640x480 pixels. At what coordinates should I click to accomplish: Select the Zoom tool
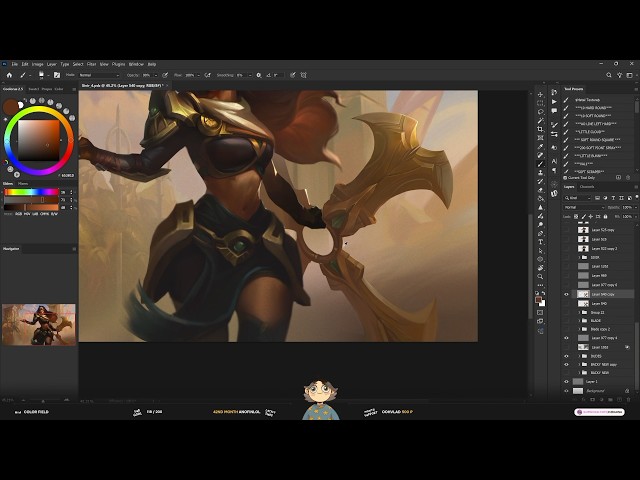540,277
